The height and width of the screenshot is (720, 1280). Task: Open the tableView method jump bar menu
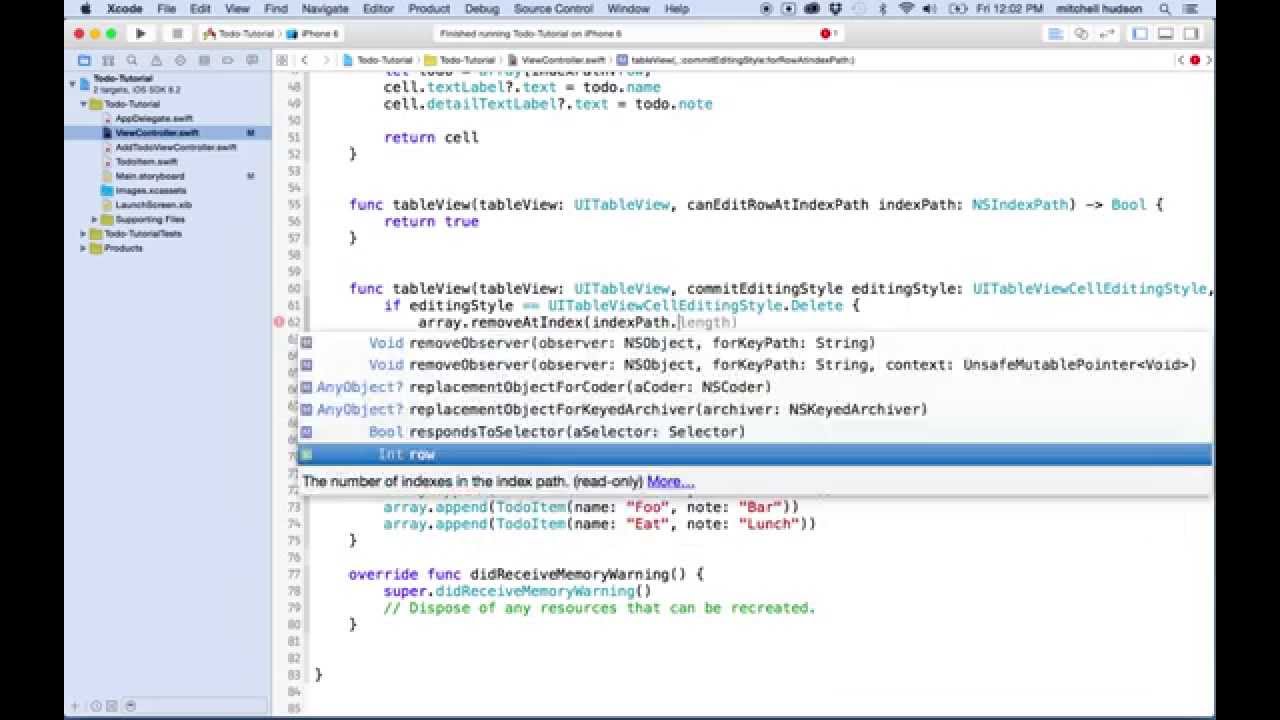coord(736,60)
